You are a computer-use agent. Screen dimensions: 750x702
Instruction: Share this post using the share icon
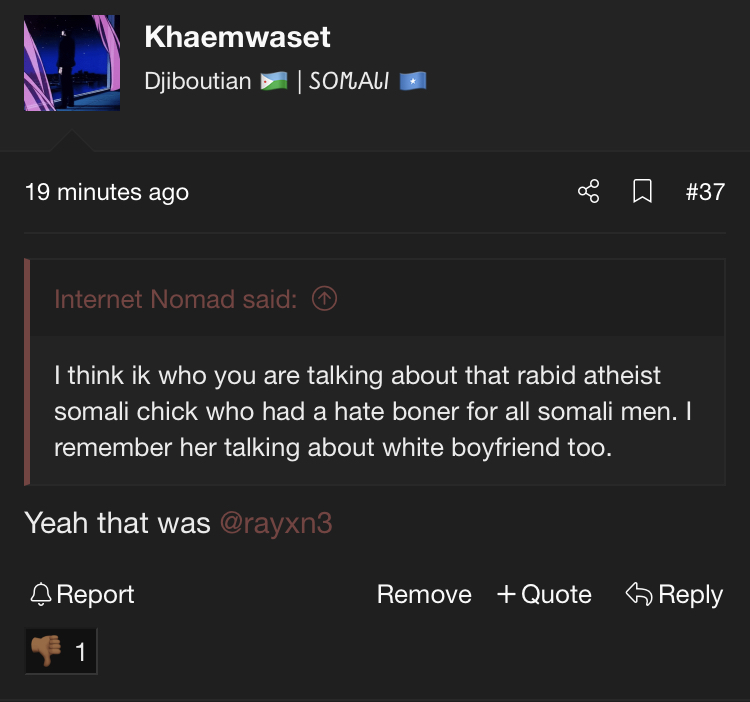tap(589, 191)
